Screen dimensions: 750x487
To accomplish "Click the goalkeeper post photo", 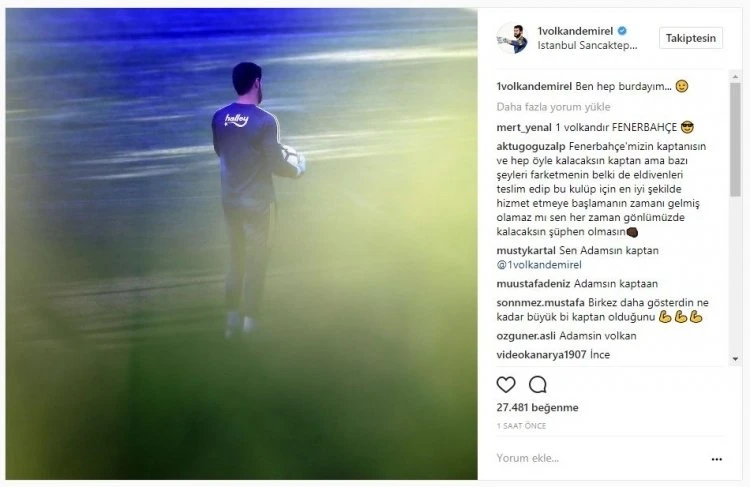I will [x=242, y=244].
